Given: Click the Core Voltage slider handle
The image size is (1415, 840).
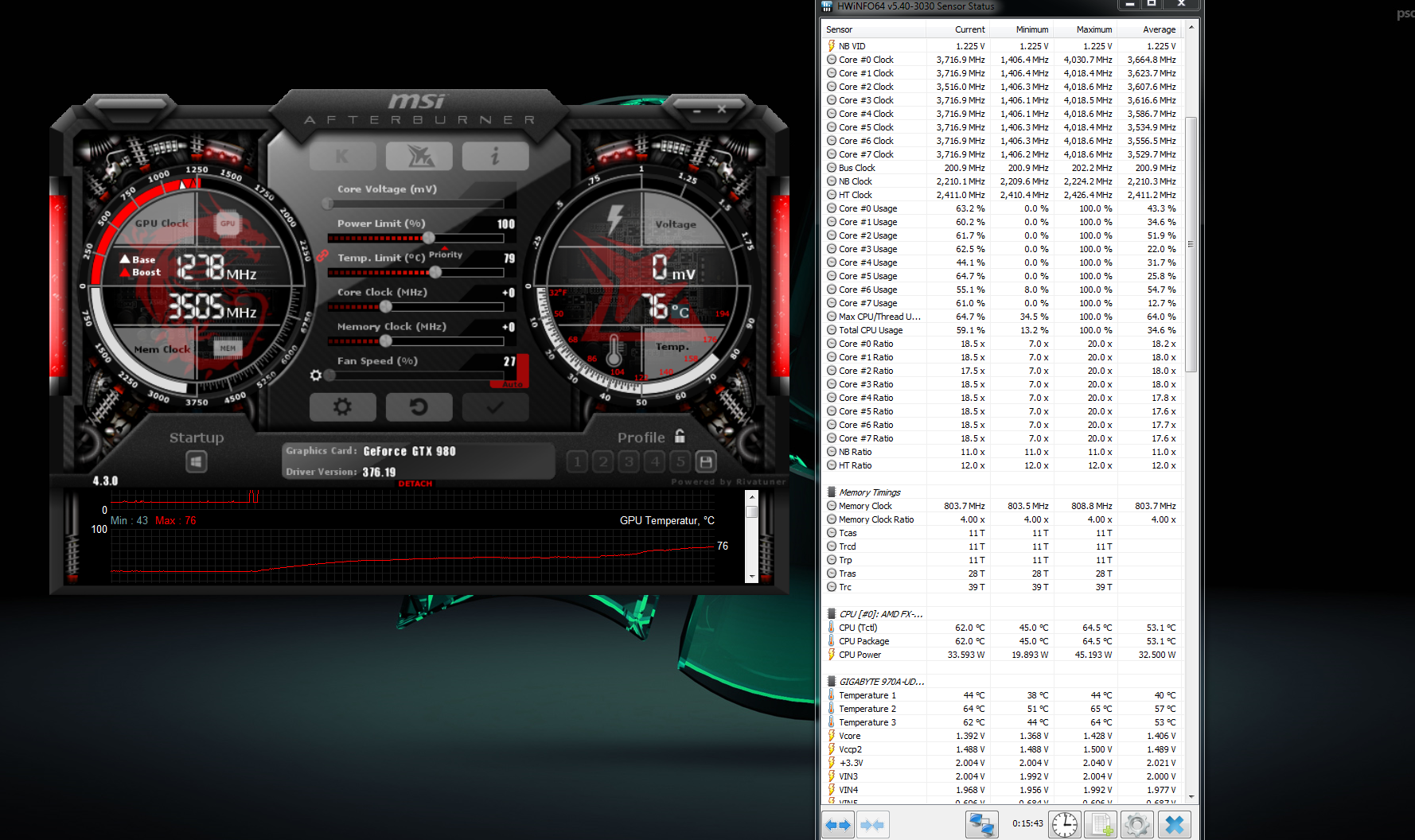Looking at the screenshot, I should pos(328,204).
